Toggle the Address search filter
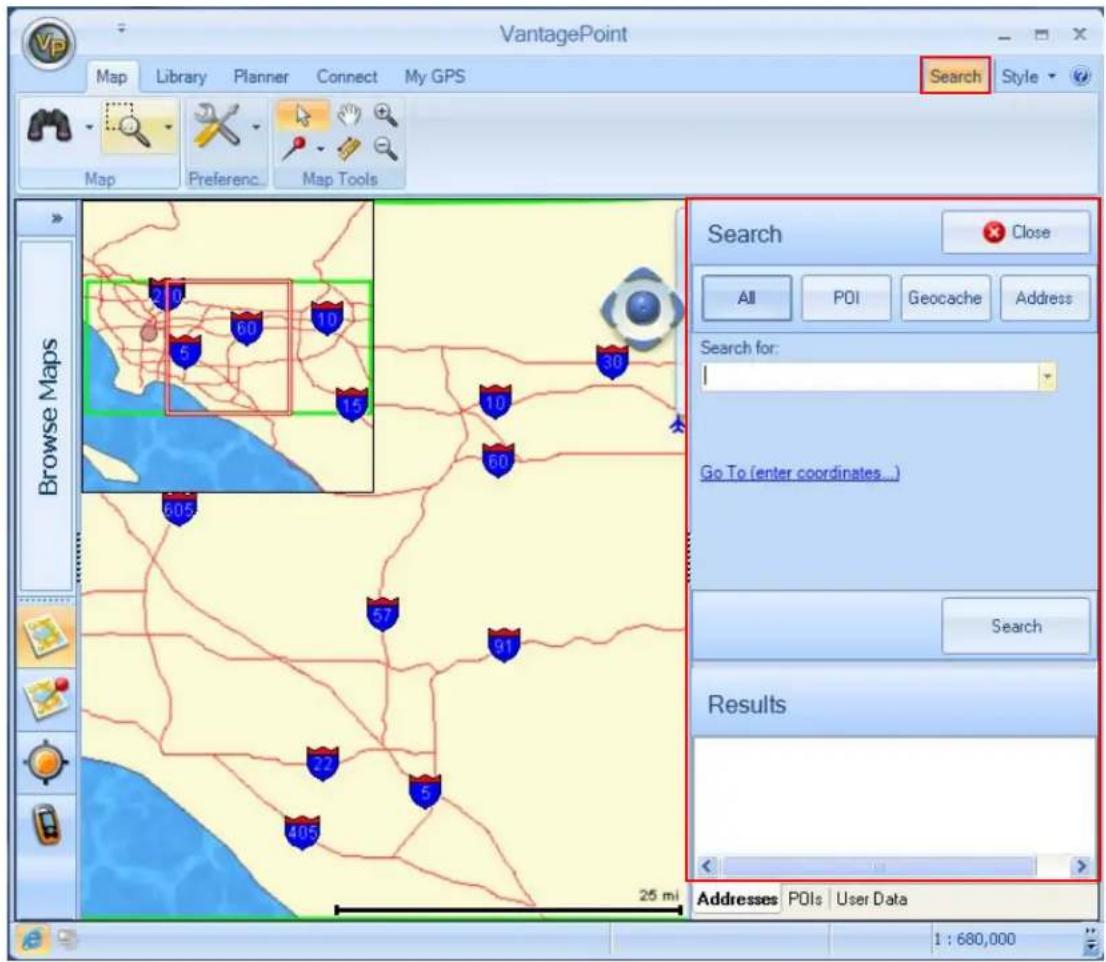Viewport: 1106px width, 962px height. (x=1044, y=298)
